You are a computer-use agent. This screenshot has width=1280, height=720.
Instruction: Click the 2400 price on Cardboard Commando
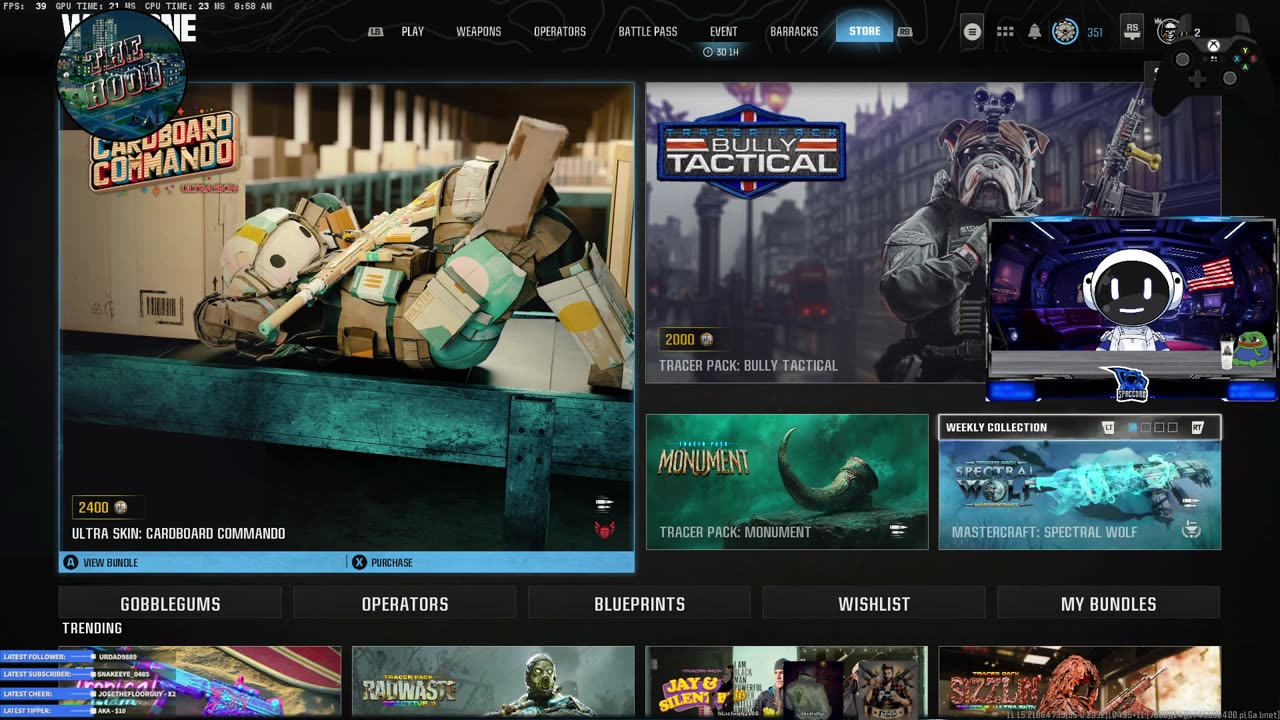click(x=93, y=507)
